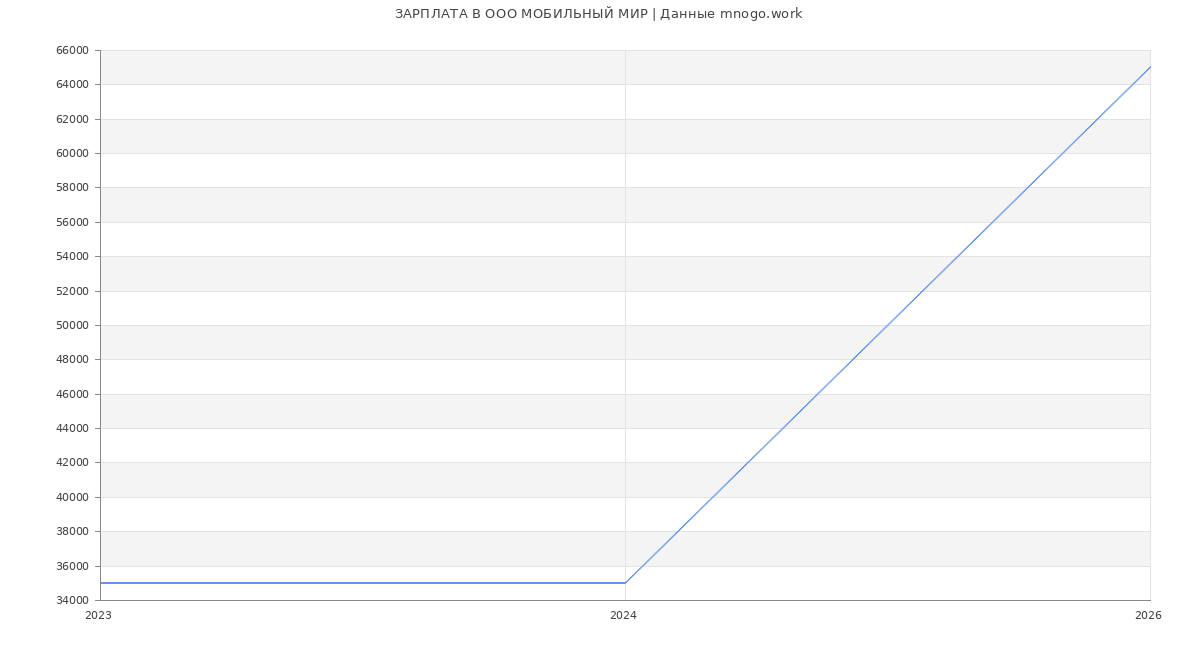Select the y-axis label 40000
This screenshot has height=650, width=1200.
[73, 497]
